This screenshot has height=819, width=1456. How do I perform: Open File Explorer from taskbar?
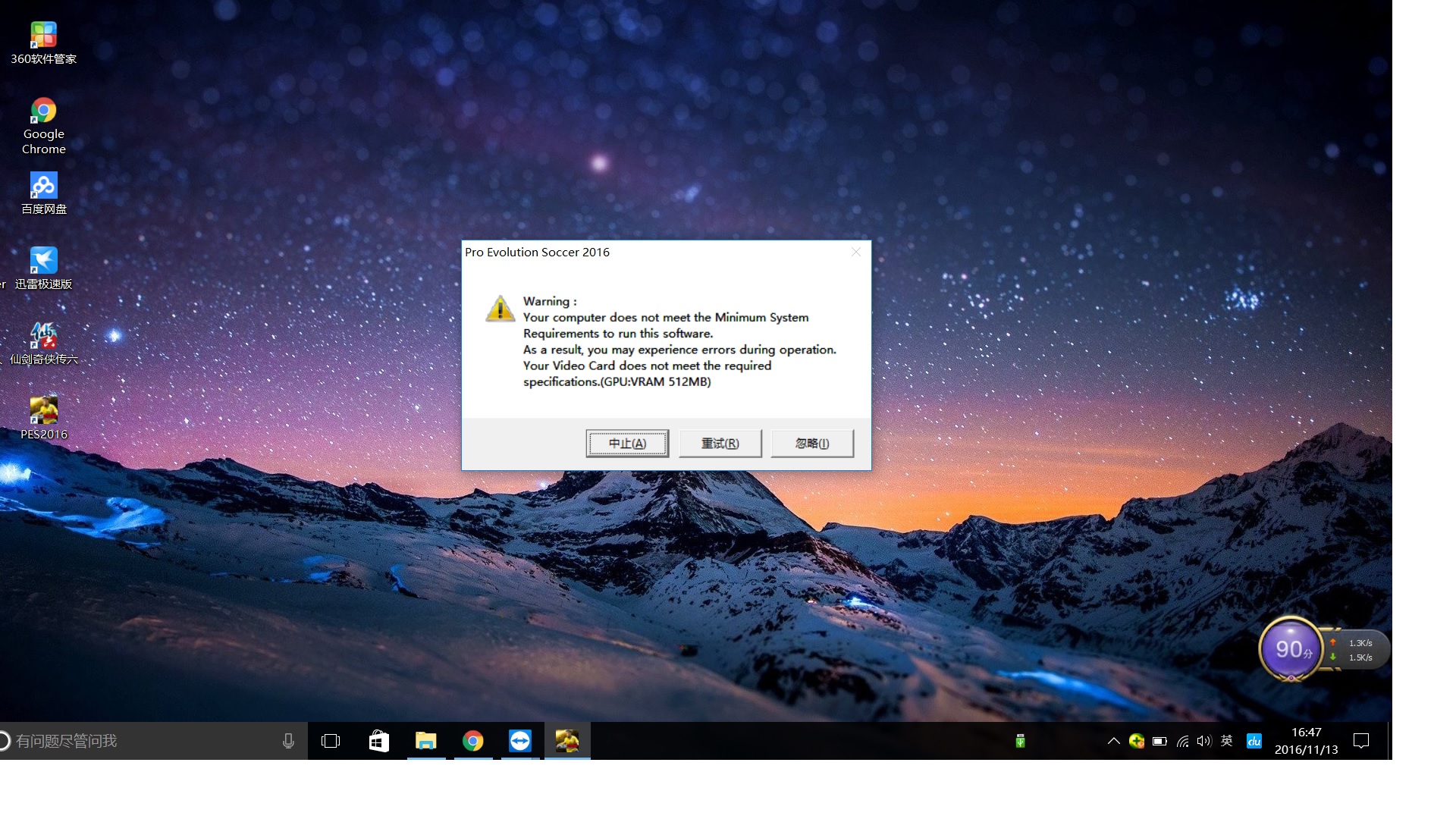coord(426,741)
